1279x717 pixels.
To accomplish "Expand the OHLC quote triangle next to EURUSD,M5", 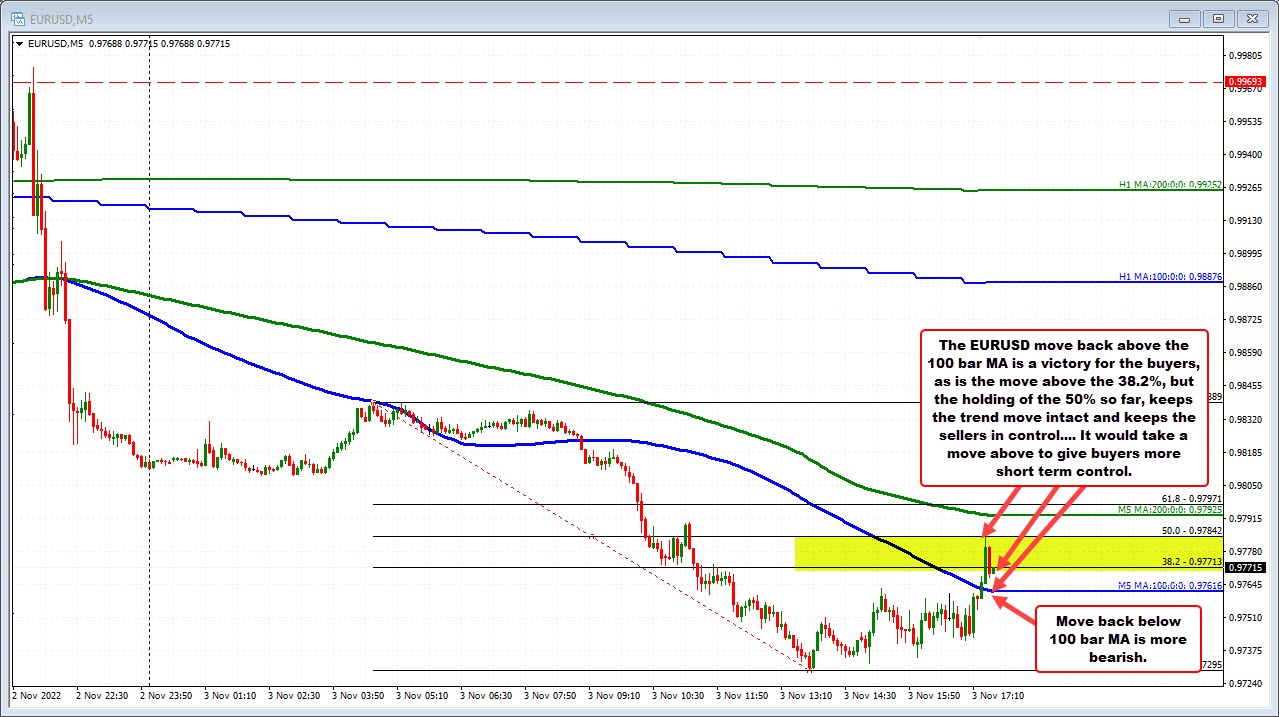I will (x=19, y=43).
